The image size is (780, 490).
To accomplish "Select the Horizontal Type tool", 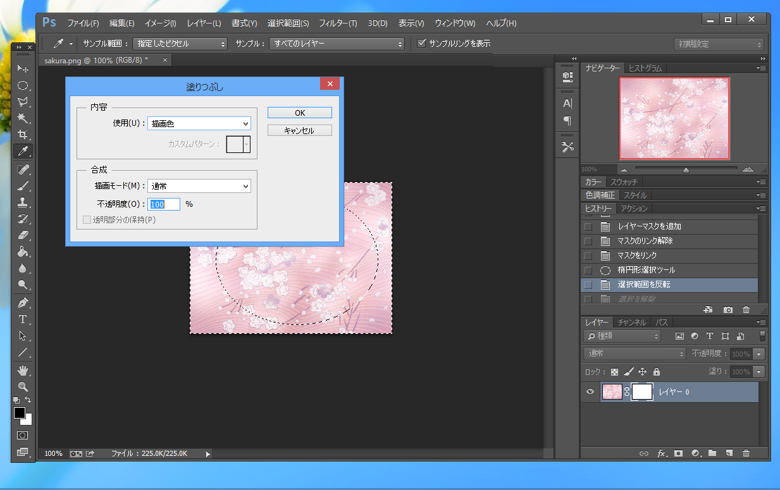I will 23,319.
